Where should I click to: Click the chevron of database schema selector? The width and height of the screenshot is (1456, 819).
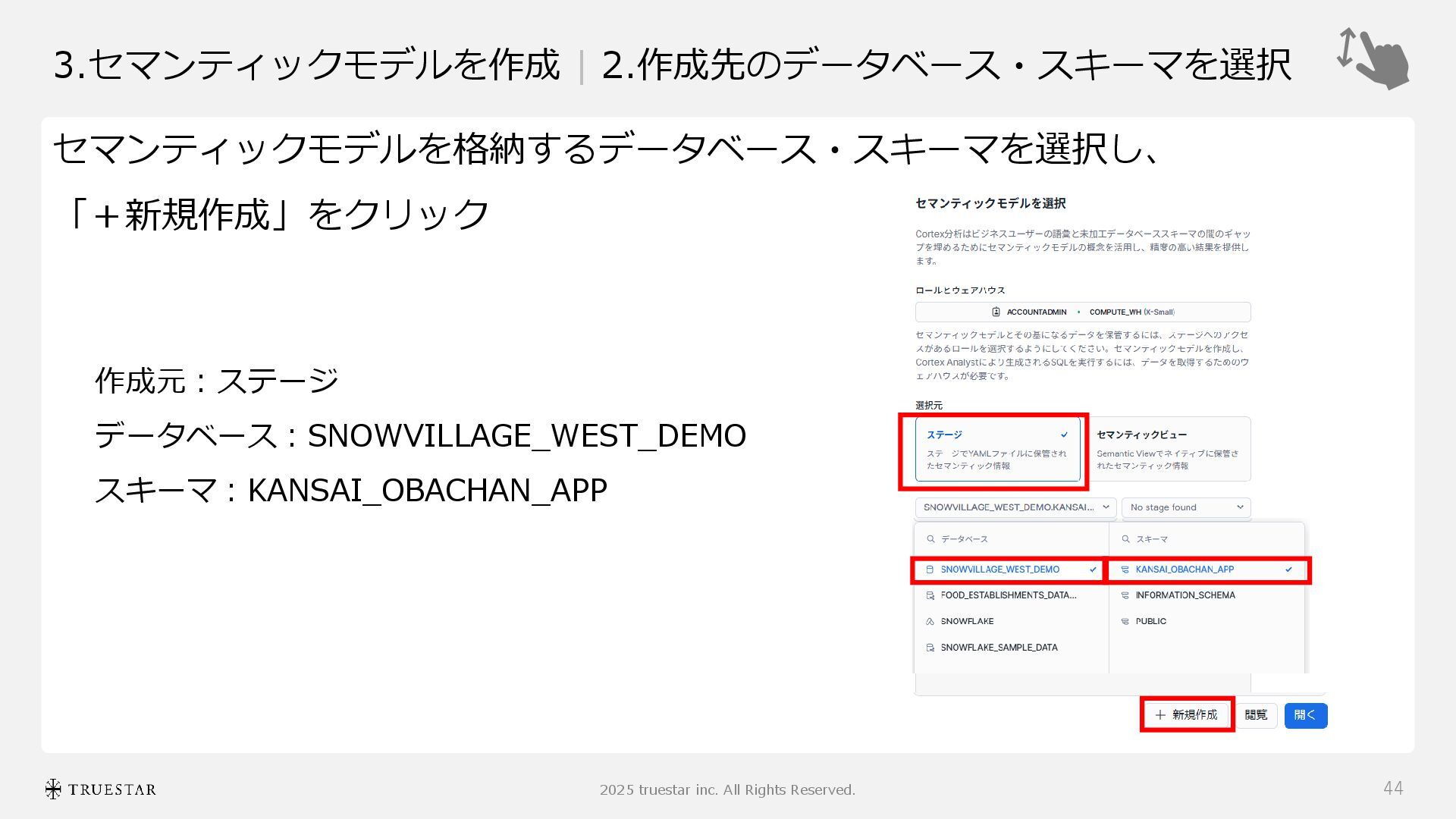[1106, 507]
